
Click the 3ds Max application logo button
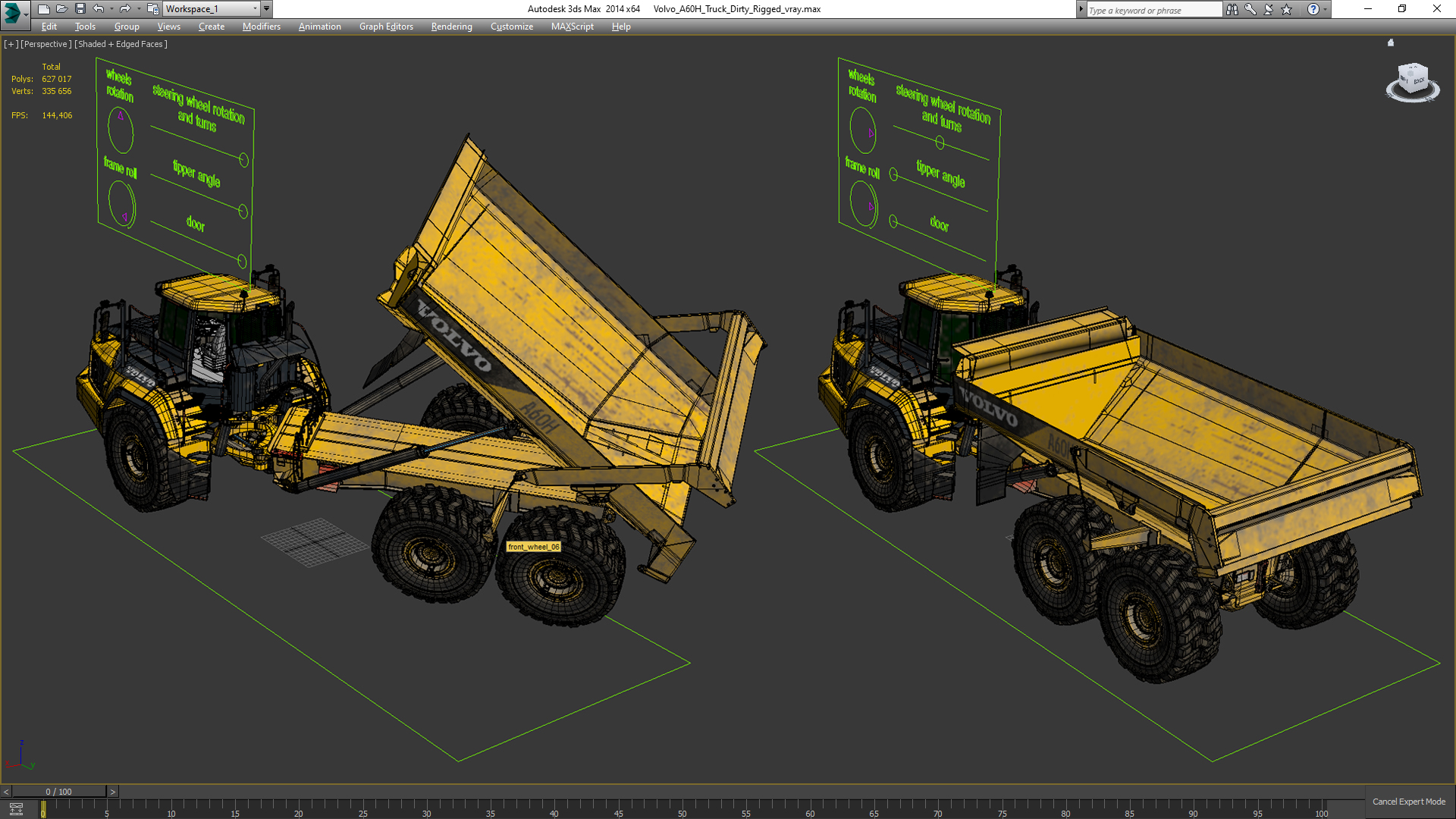coord(13,11)
